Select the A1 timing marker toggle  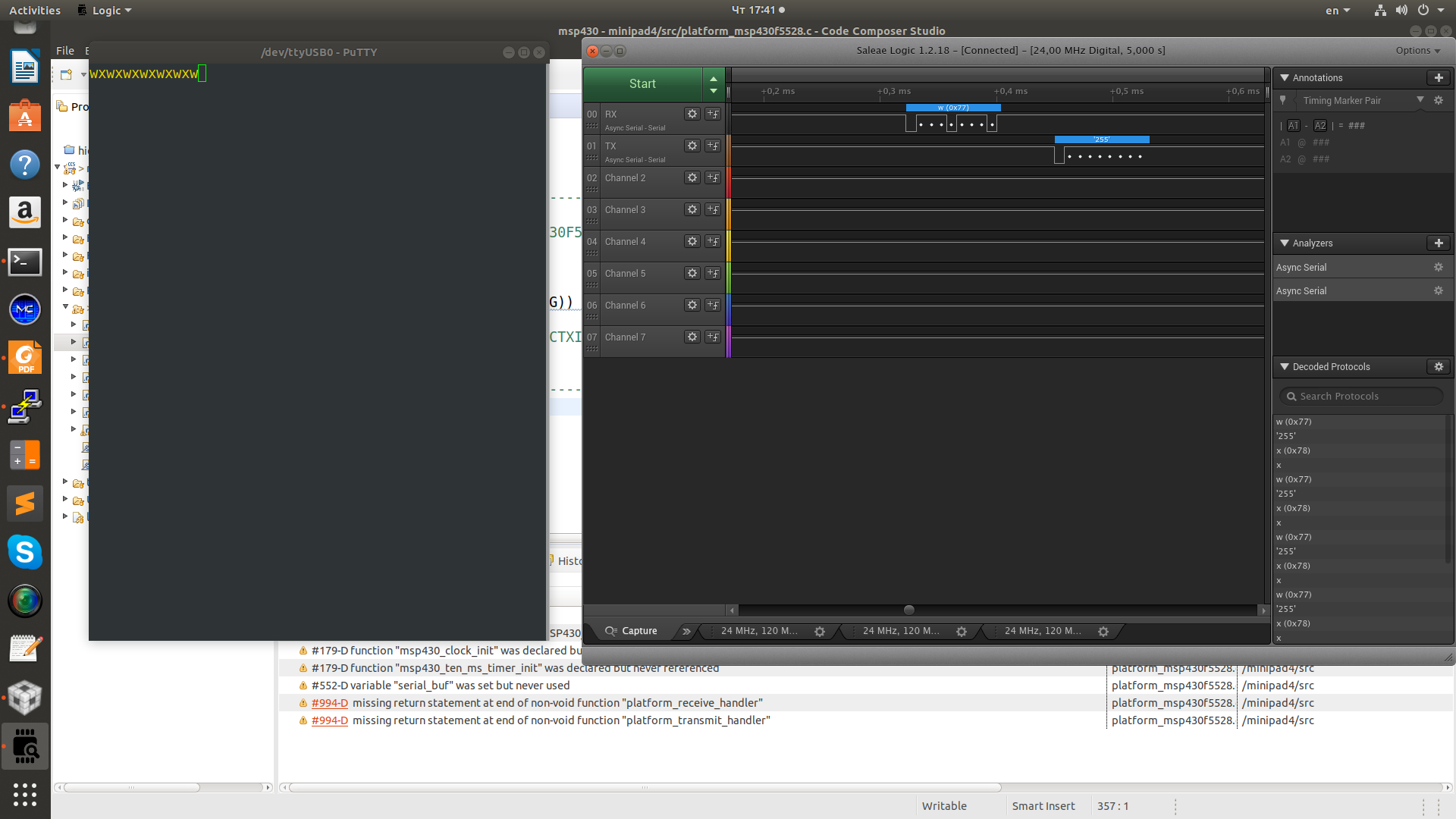pos(1294,126)
